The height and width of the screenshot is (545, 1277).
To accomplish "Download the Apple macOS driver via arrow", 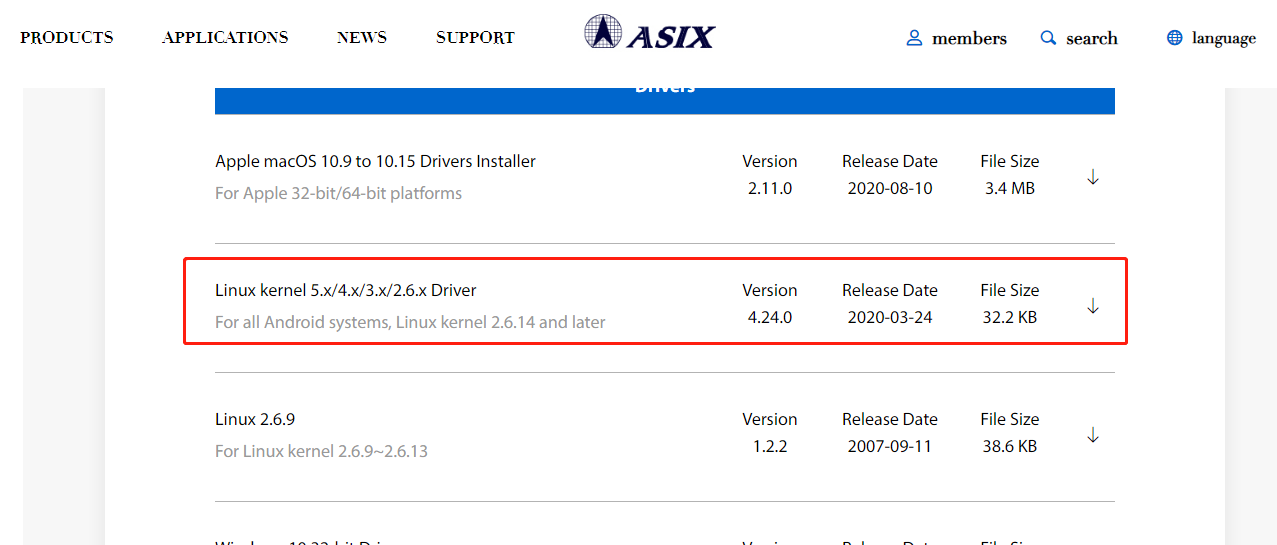I will coord(1093,177).
